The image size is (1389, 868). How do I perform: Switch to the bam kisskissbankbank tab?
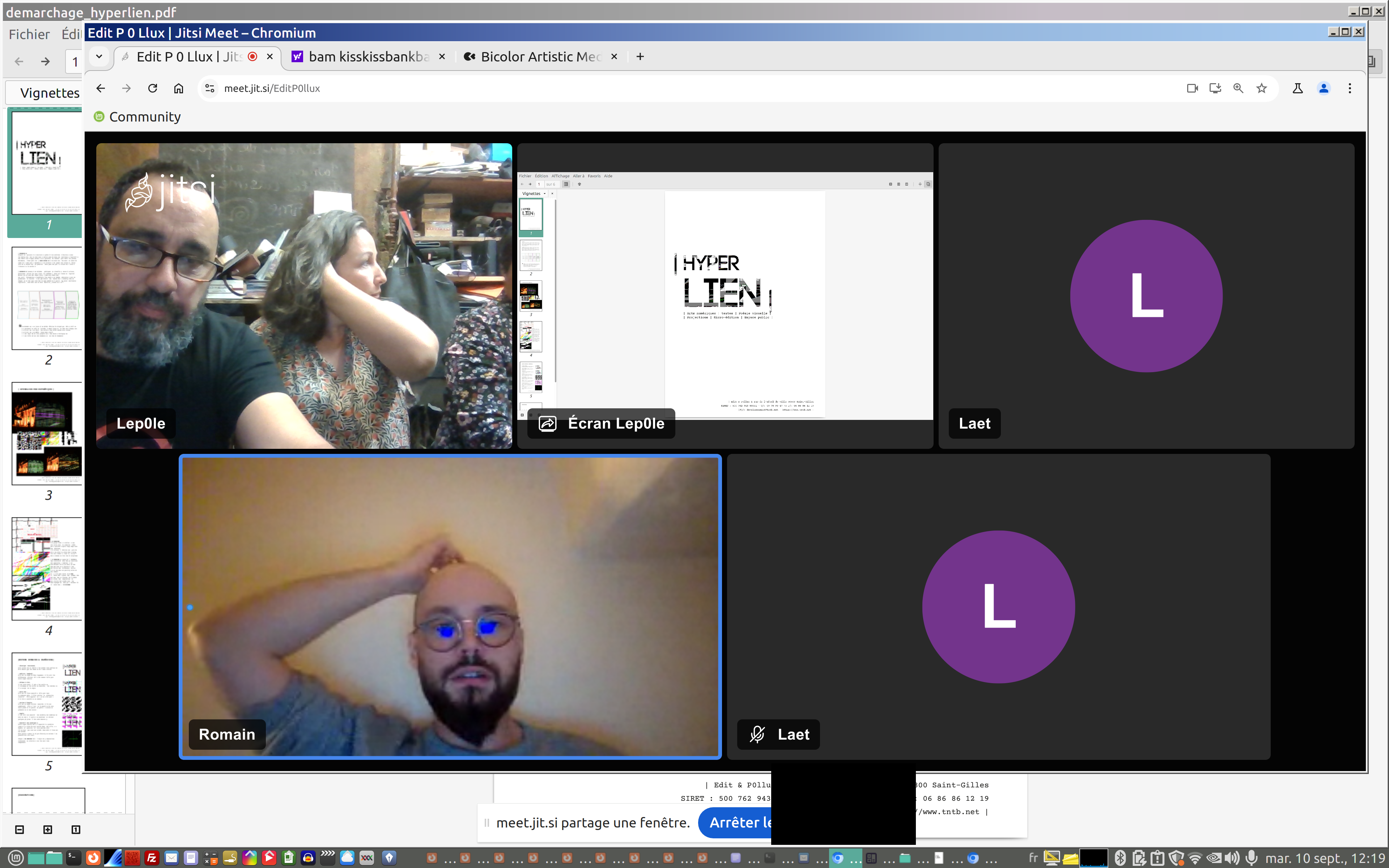pos(368,57)
